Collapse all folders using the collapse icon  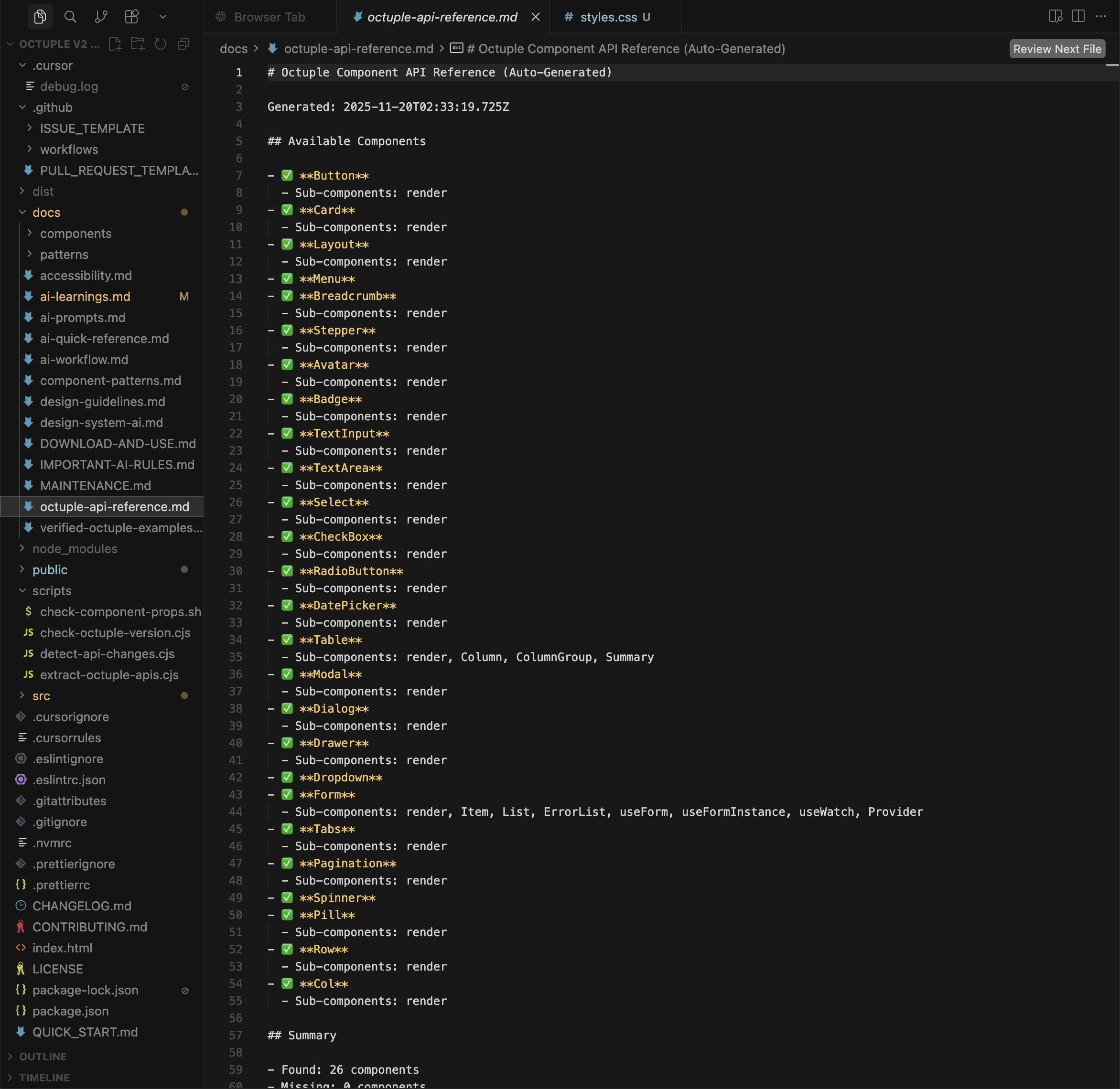coord(183,43)
